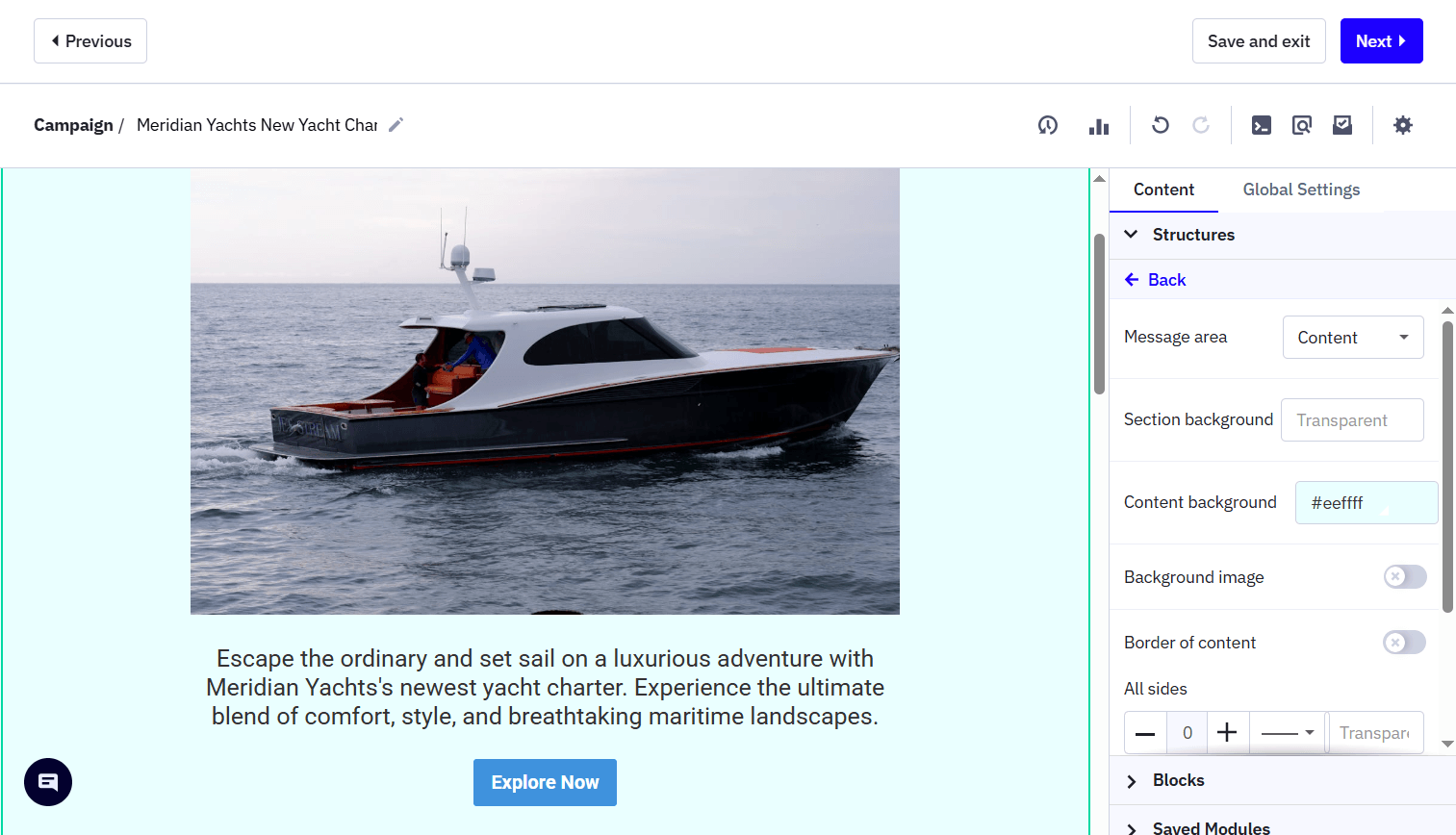Screen dimensions: 1456x835
Task: Open the Content background color field
Action: click(1366, 502)
